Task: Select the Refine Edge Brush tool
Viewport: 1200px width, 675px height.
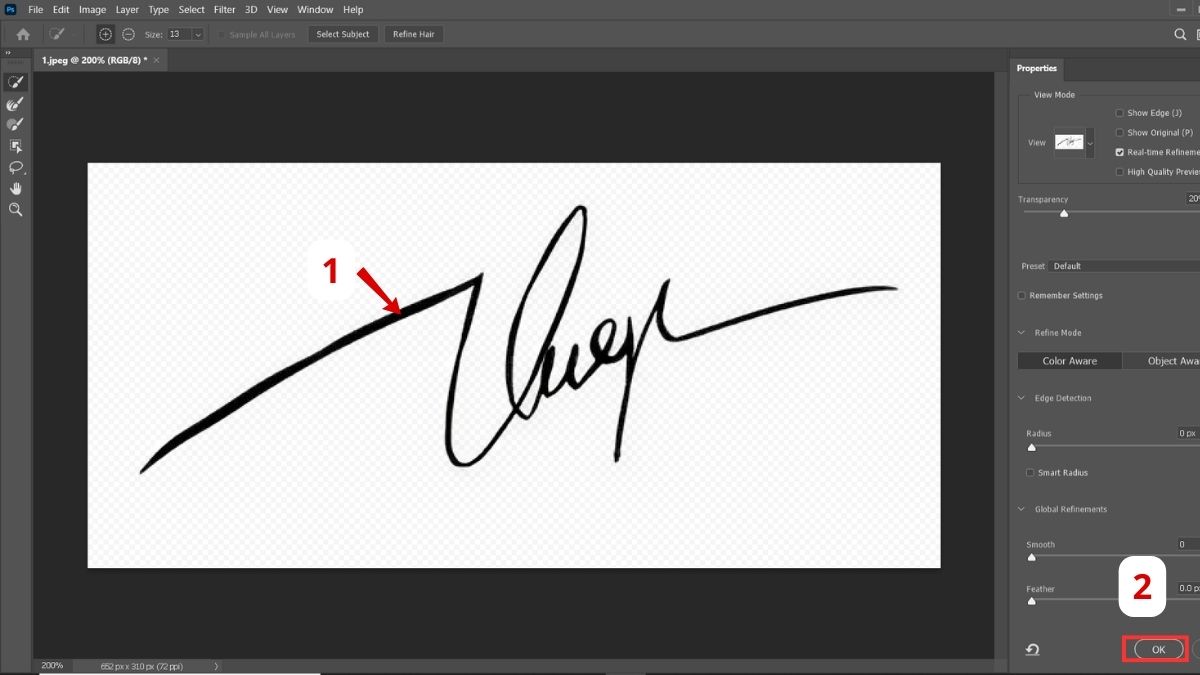Action: pos(14,104)
